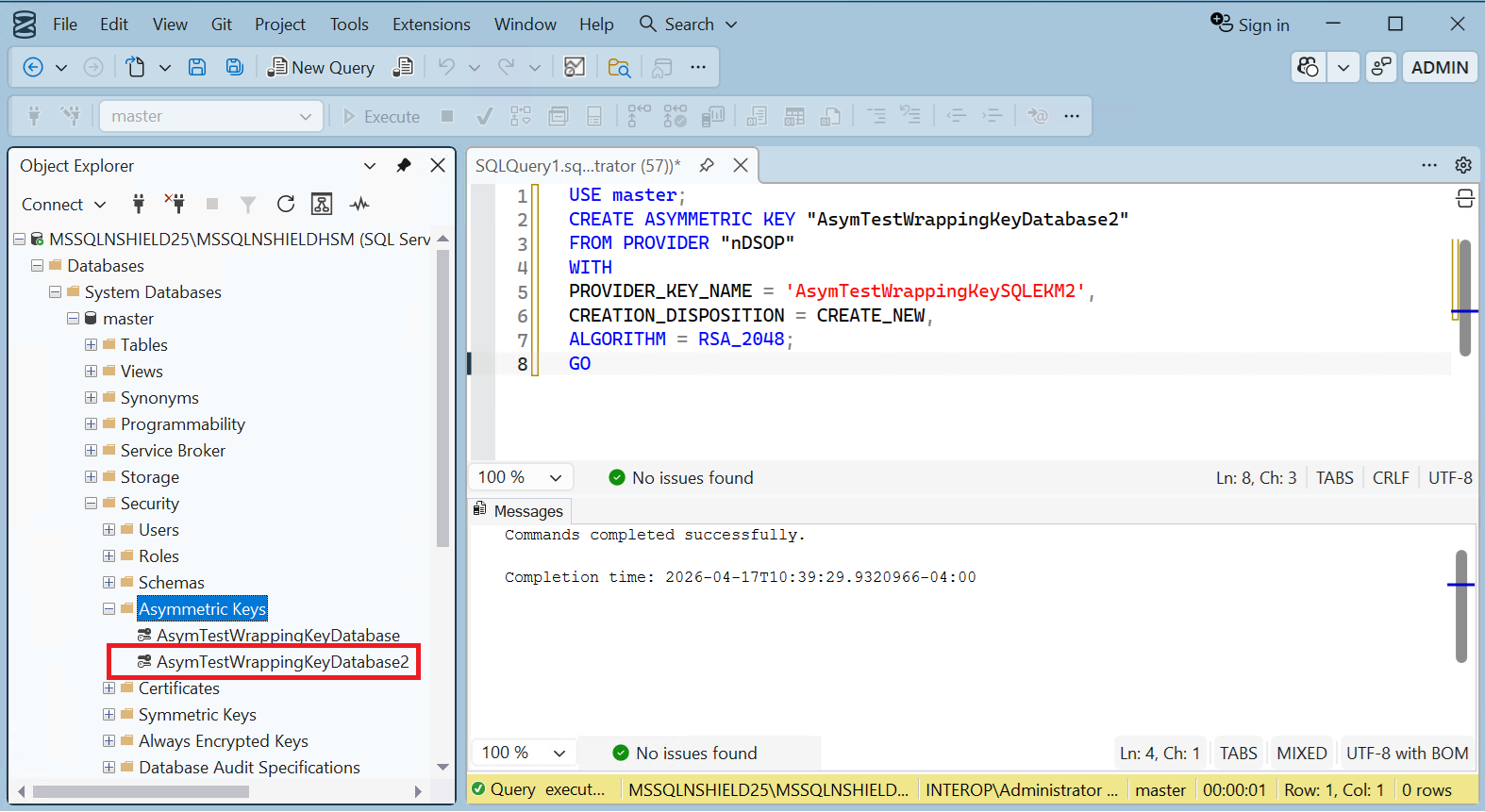Click the editor settings gear icon

(x=1463, y=165)
